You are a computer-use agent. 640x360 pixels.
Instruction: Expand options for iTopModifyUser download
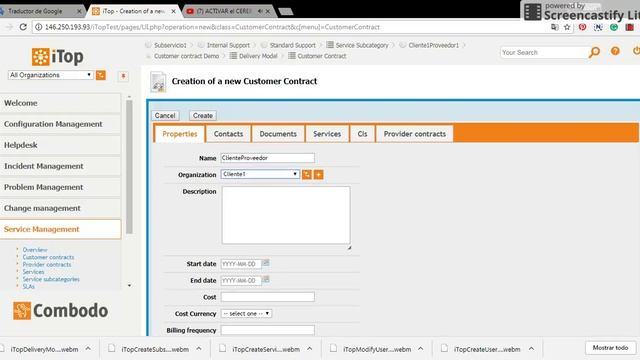pyautogui.click(x=420, y=349)
